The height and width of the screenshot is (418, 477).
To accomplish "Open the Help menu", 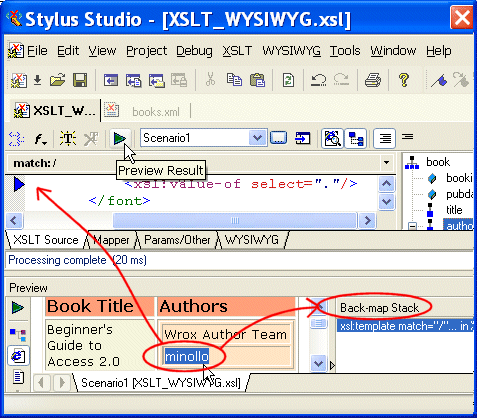I will point(439,51).
